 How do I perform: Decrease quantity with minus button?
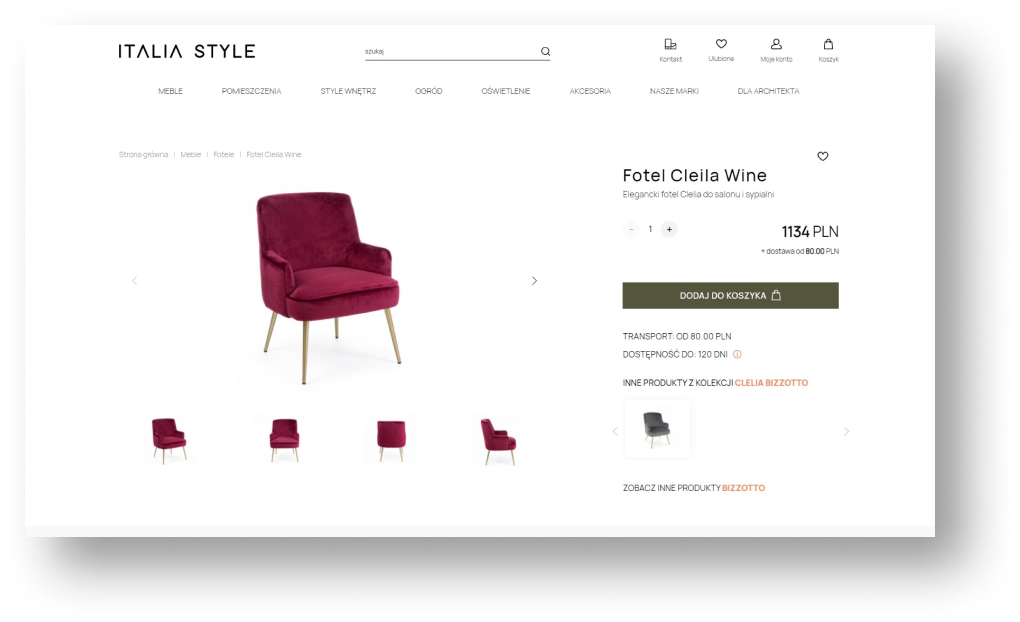(631, 229)
